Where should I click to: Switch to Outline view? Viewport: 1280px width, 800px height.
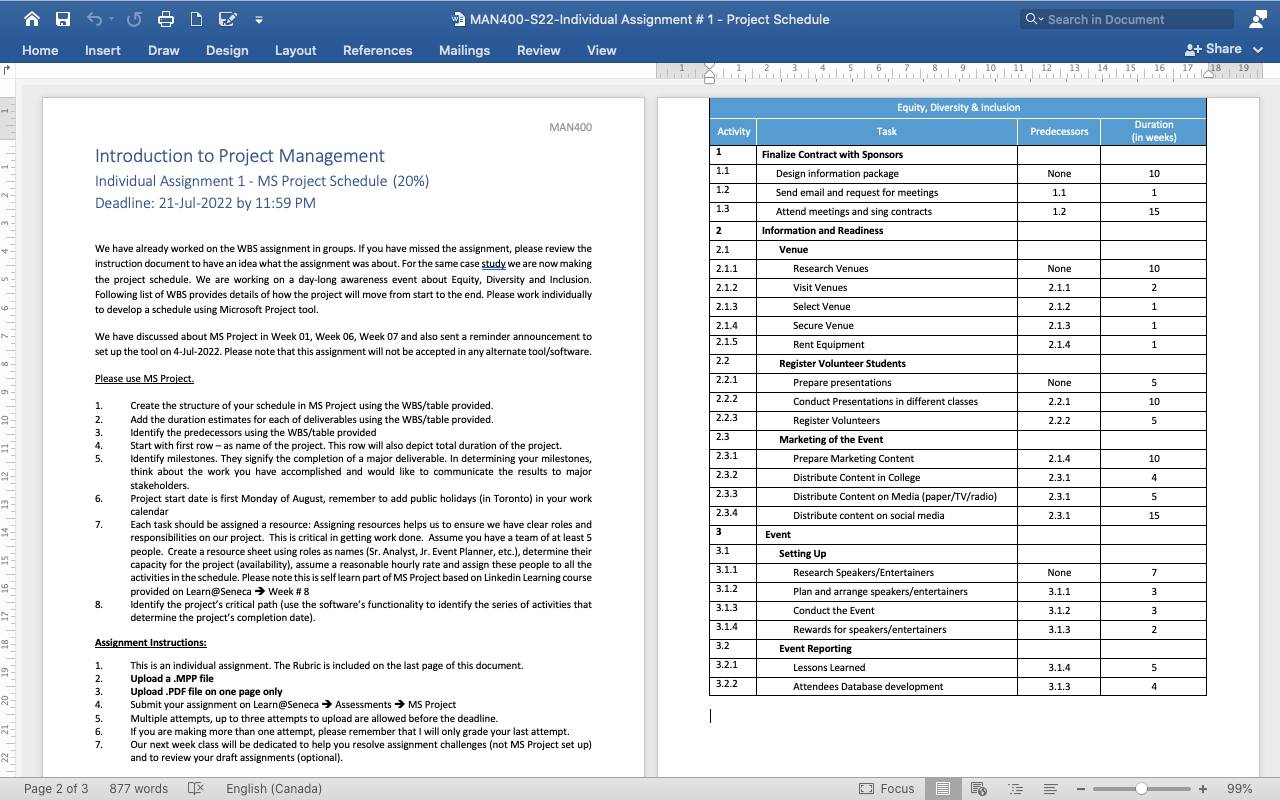point(1015,788)
